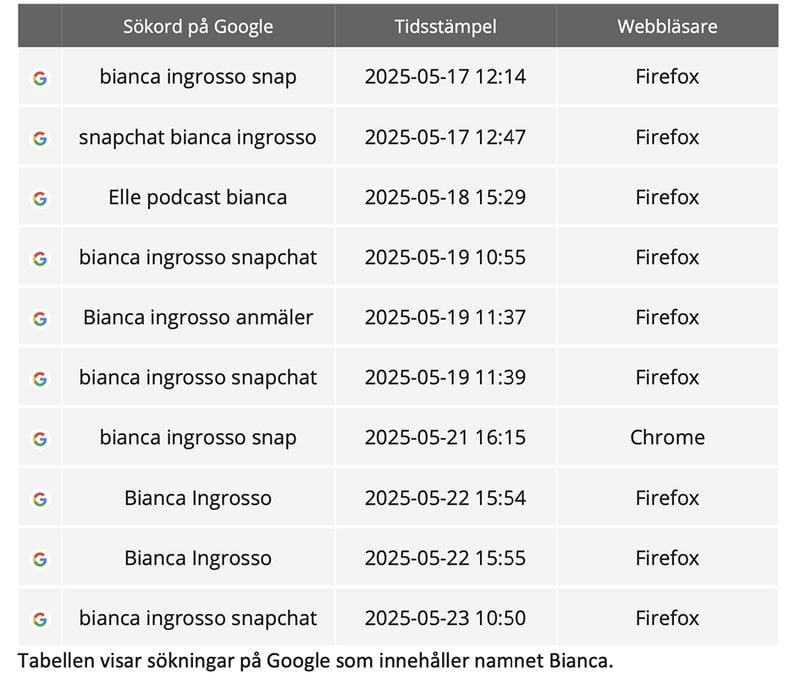
Task: Select the Webbläsare column header
Action: (x=667, y=26)
